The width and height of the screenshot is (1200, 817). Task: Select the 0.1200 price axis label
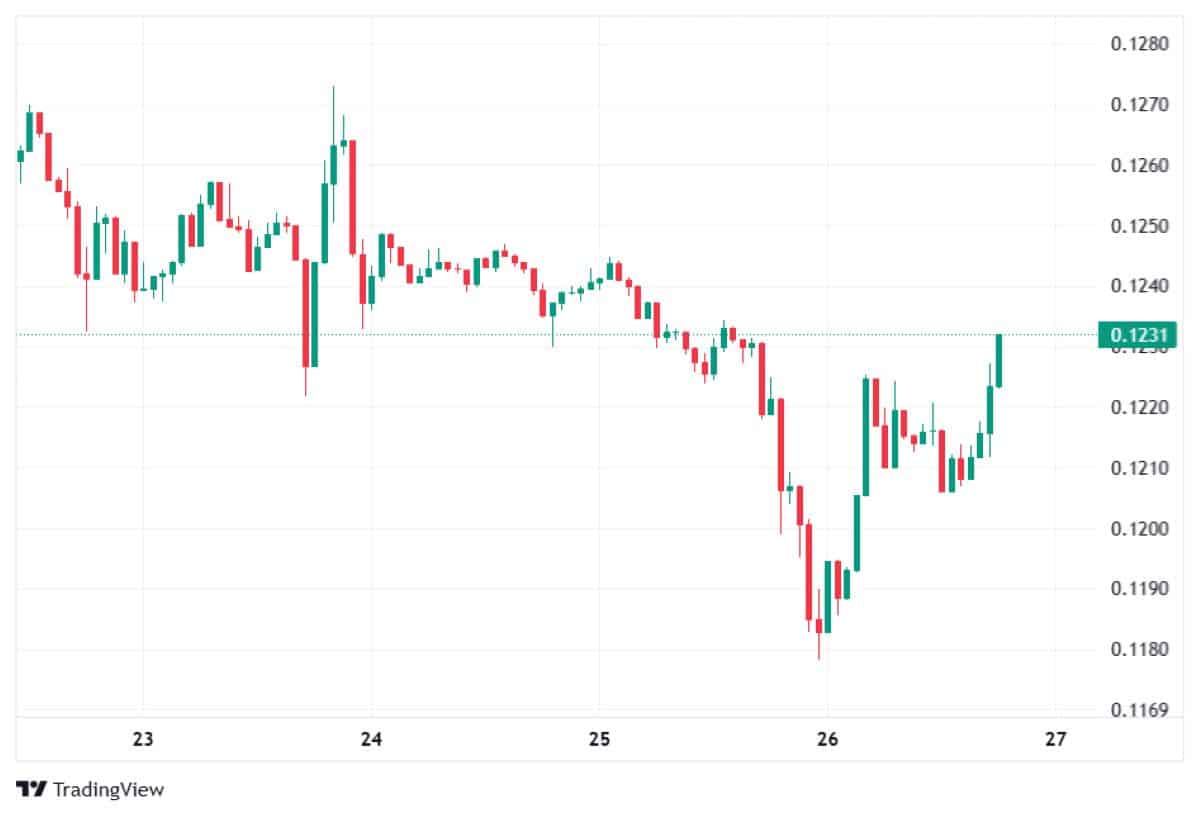tap(1138, 529)
